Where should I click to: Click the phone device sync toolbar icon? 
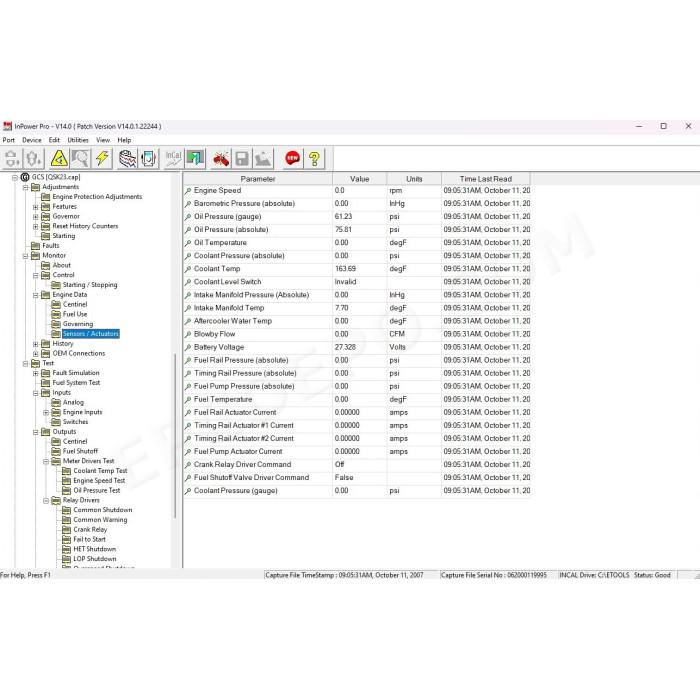point(149,158)
